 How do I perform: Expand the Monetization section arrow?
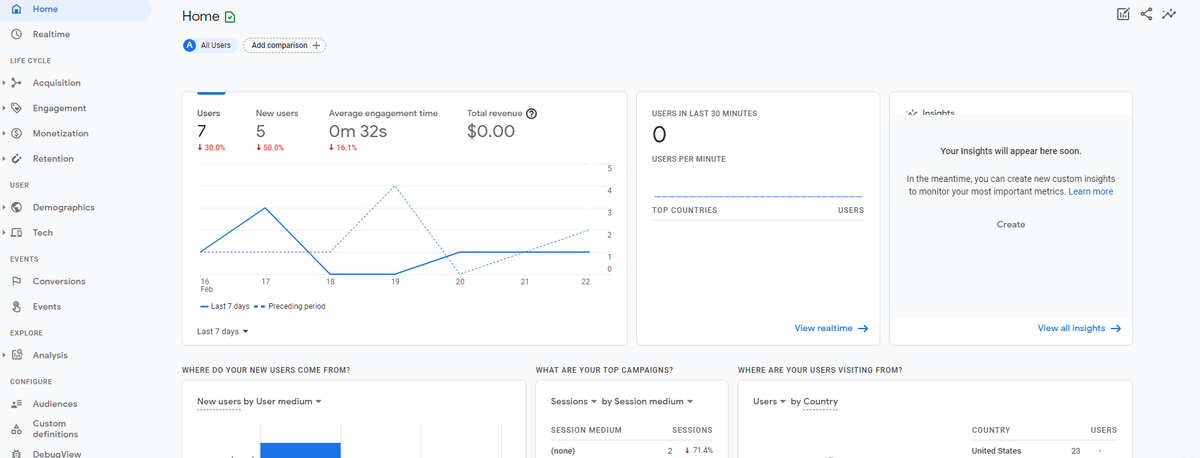pos(4,133)
